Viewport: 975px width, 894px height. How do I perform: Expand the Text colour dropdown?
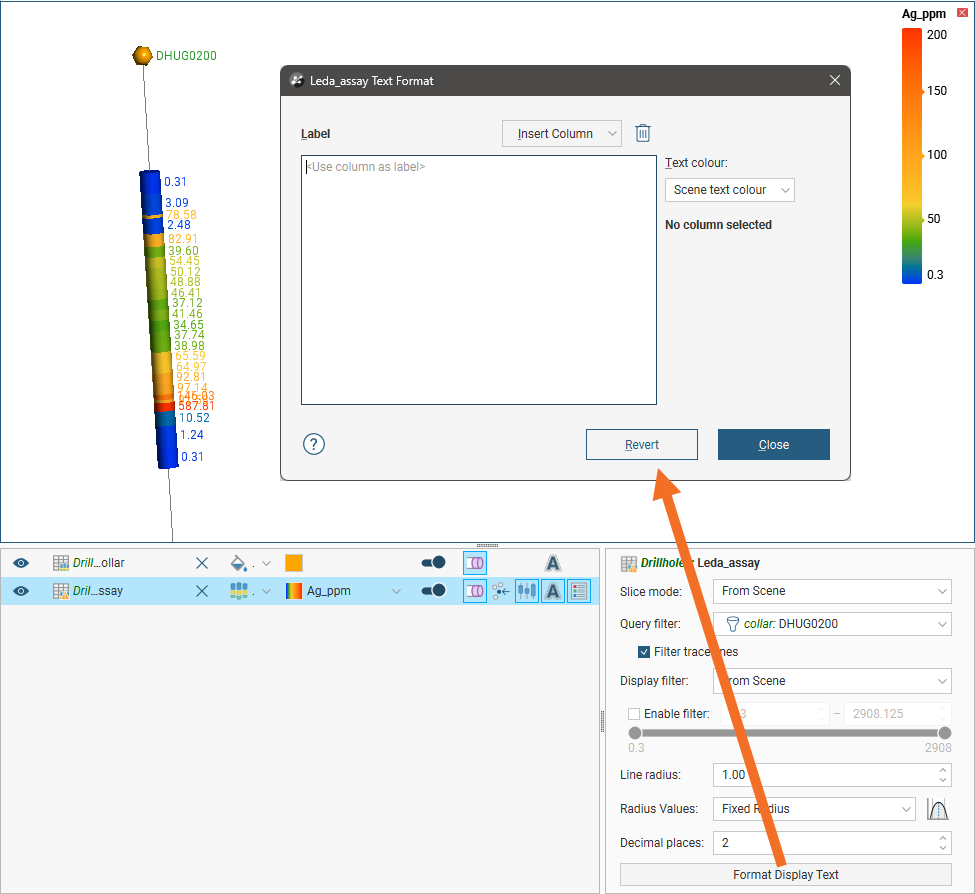(x=729, y=190)
